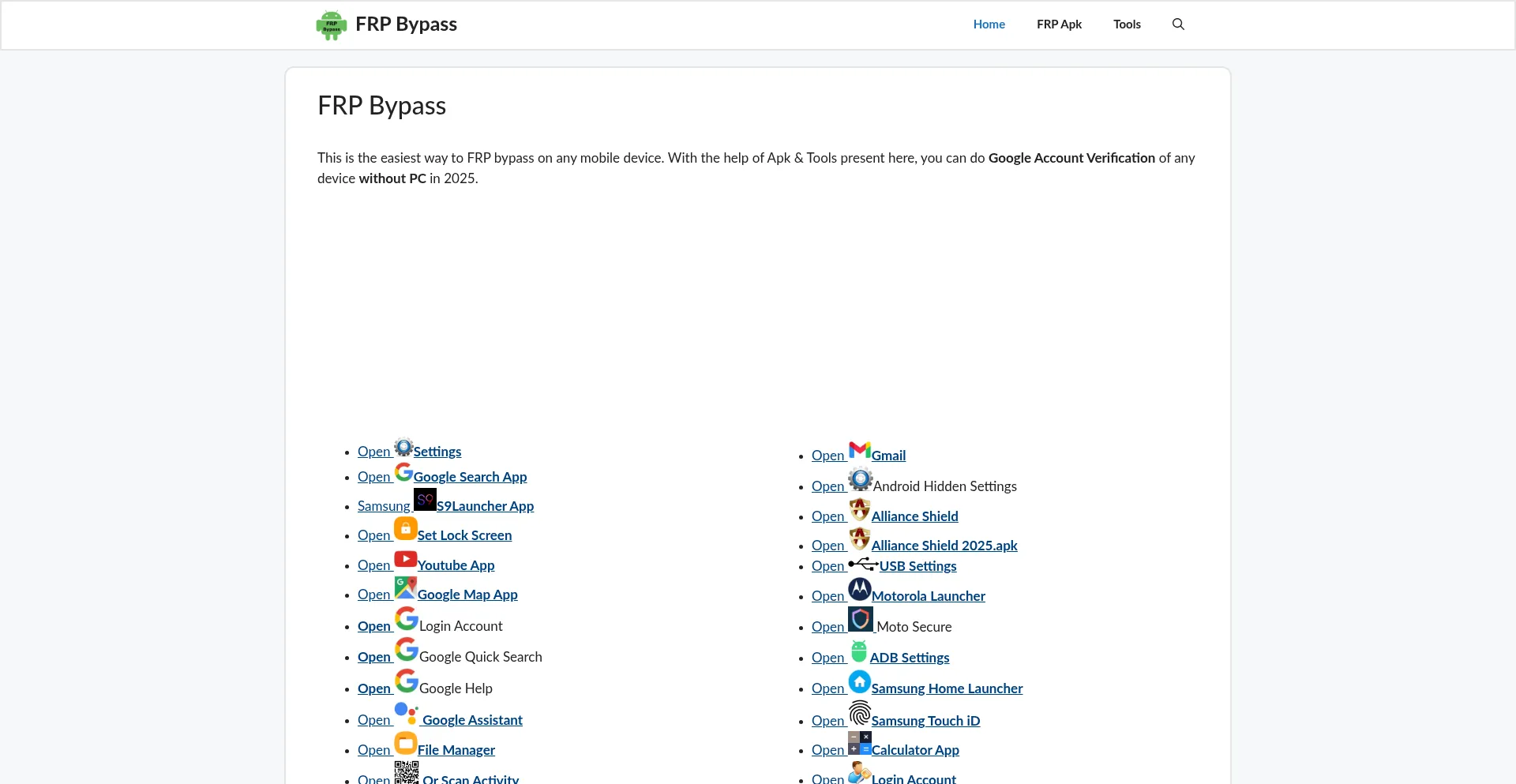The height and width of the screenshot is (784, 1516).
Task: Click the Google Quick Search text
Action: [481, 657]
